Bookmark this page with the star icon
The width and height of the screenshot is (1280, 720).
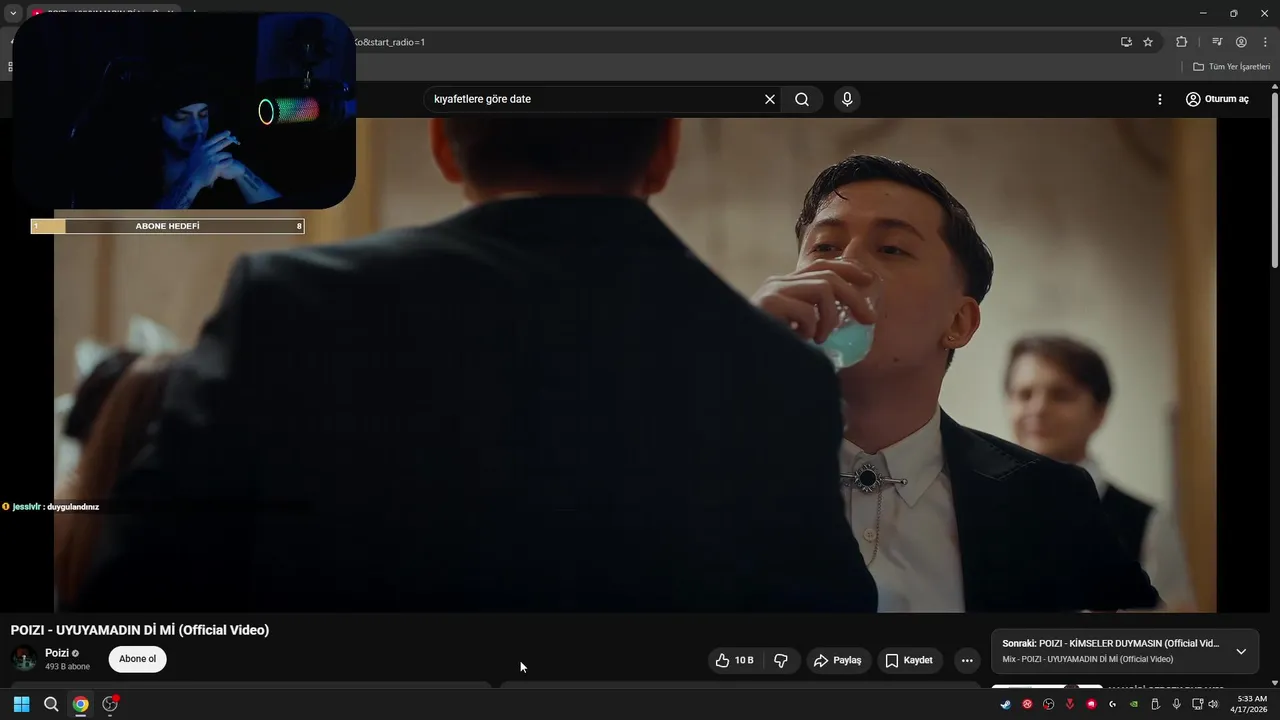tap(1148, 42)
